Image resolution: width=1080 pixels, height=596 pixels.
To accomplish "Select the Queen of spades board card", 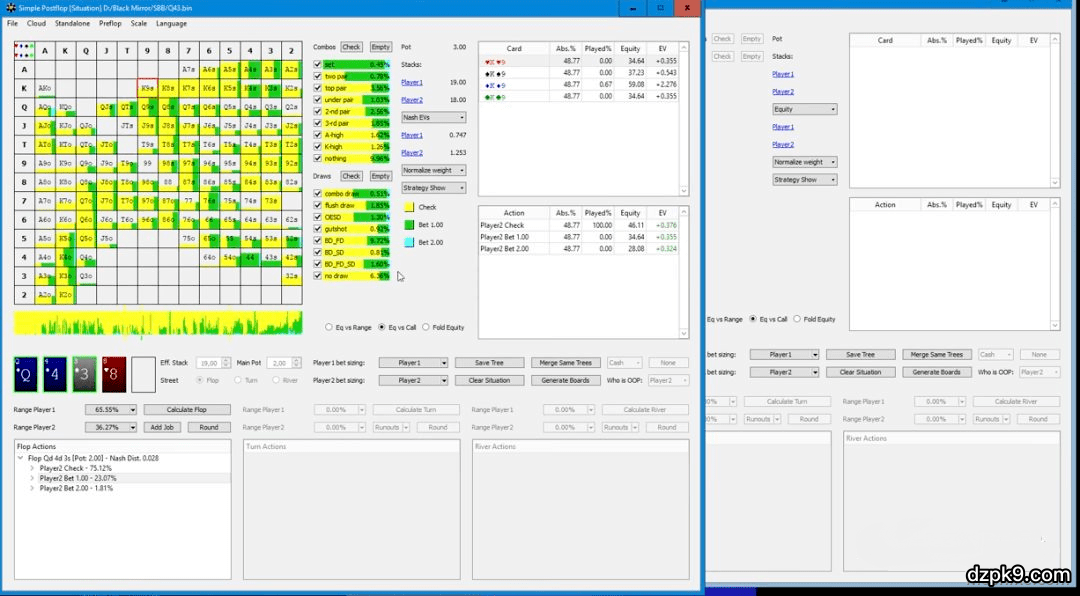I will click(27, 374).
